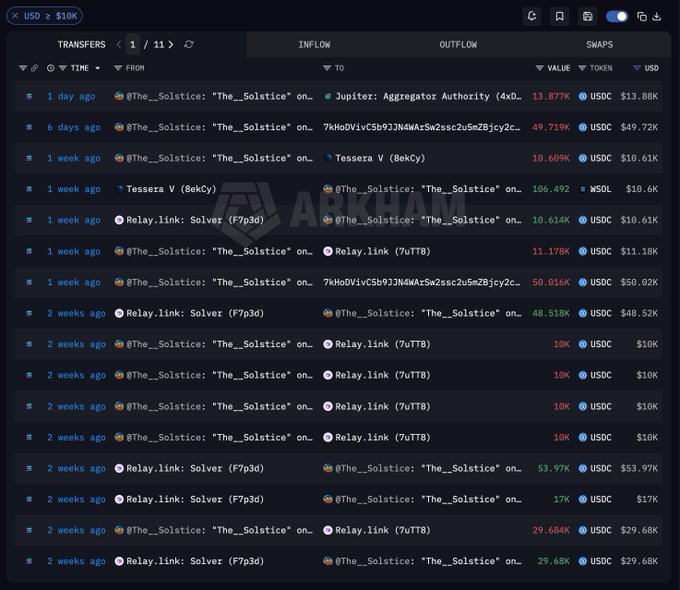The height and width of the screenshot is (590, 680).
Task: Open Relay.link (7uTT8) in the $11.18K row
Action: coord(382,251)
